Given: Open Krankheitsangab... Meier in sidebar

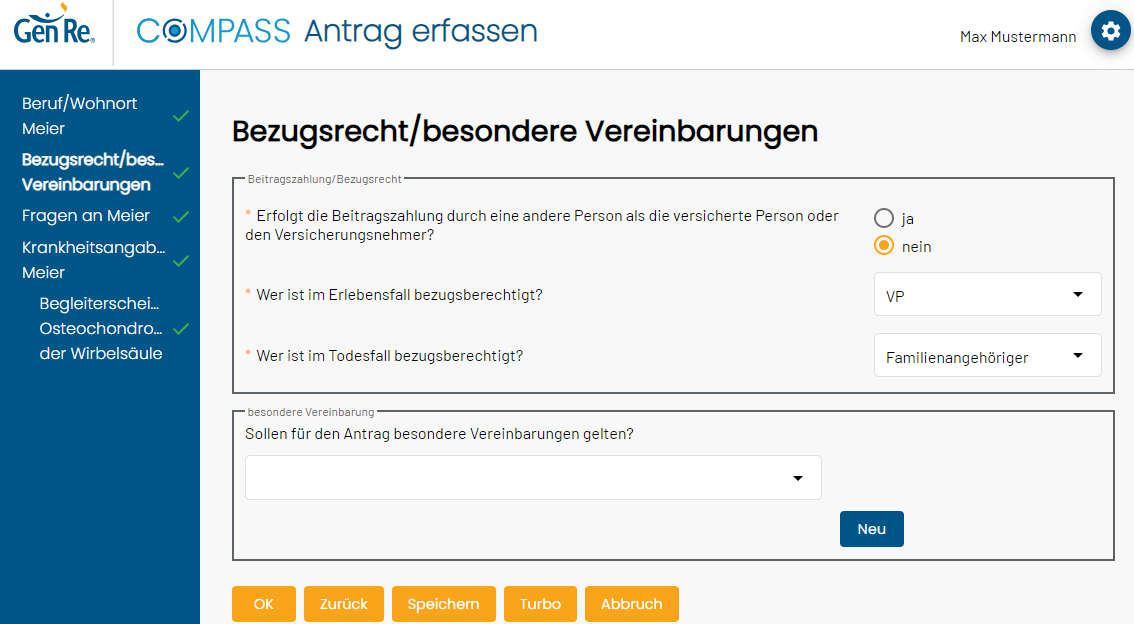Looking at the screenshot, I should 93,260.
